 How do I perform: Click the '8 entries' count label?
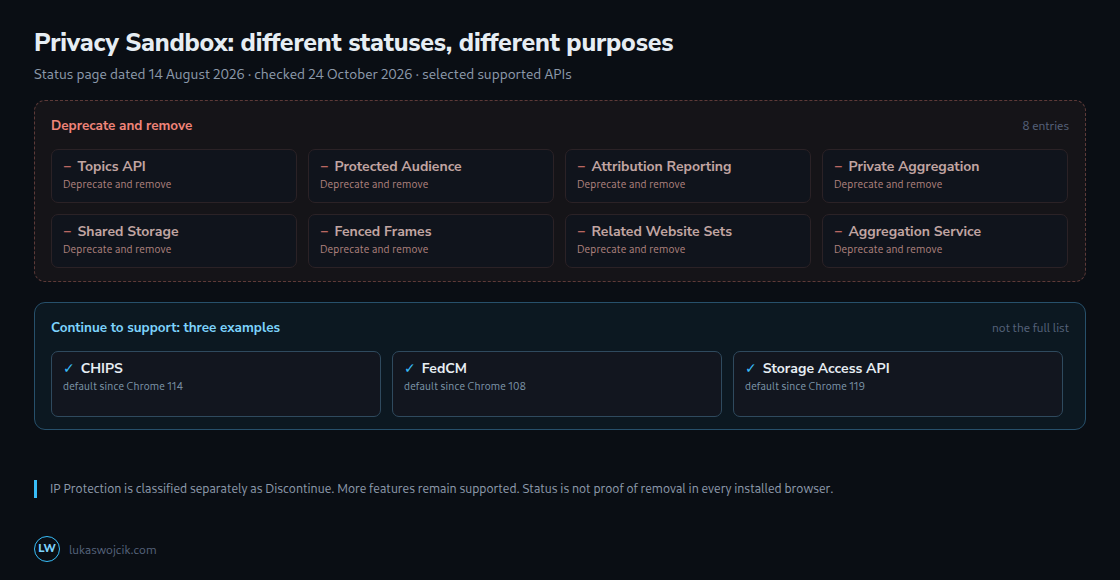pyautogui.click(x=1046, y=126)
